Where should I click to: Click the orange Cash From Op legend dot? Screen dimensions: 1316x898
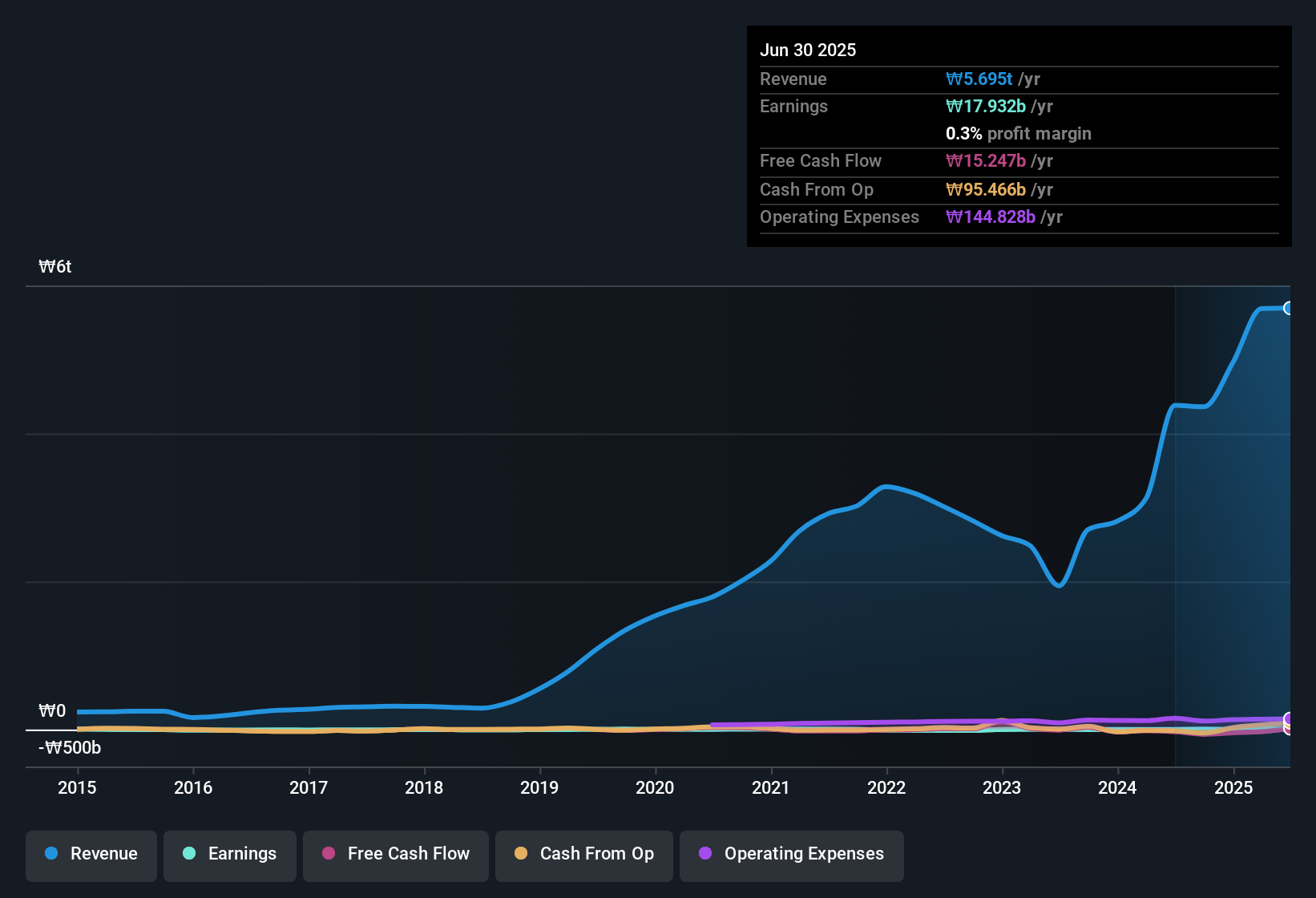520,854
